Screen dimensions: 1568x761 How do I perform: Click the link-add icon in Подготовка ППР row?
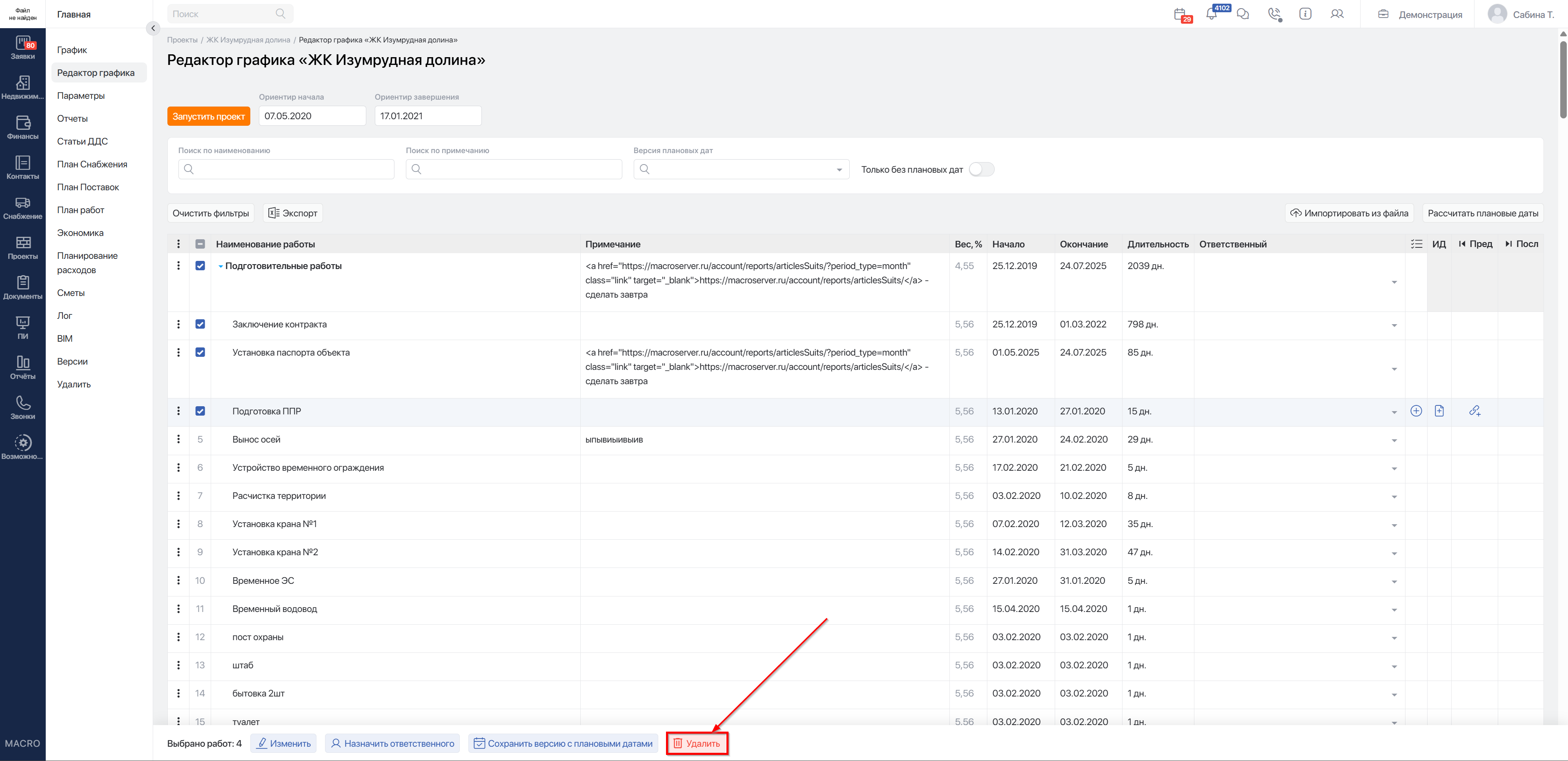(1474, 411)
